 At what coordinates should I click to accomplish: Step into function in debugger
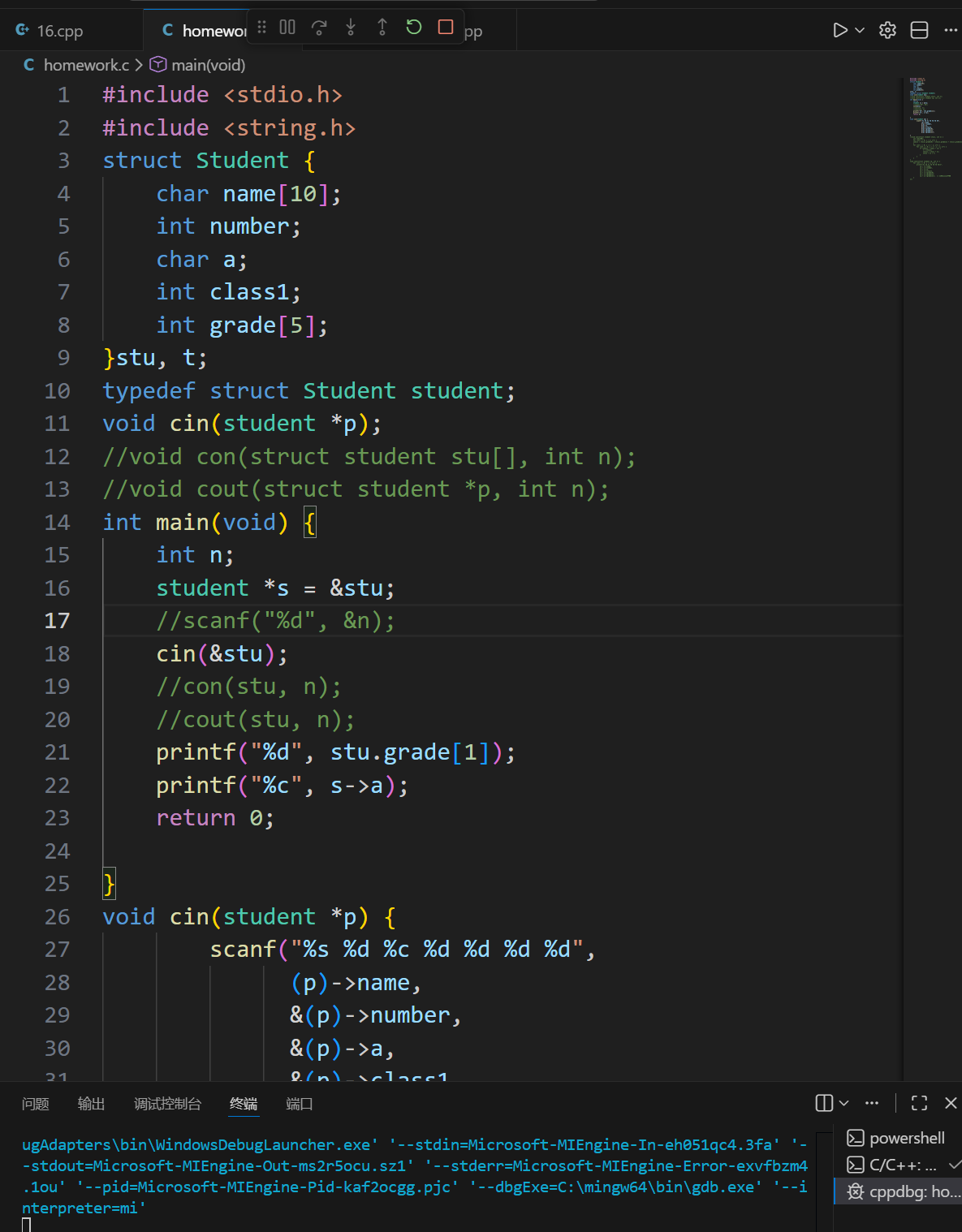point(351,28)
